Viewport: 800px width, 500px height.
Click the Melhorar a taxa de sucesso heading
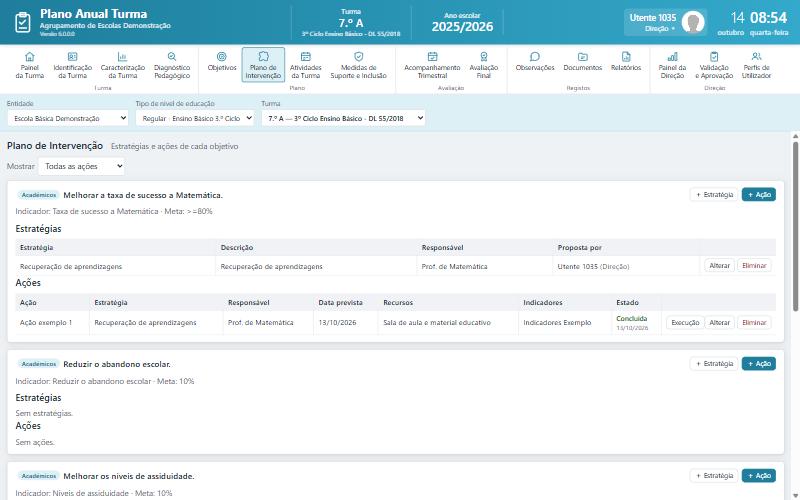tap(143, 195)
